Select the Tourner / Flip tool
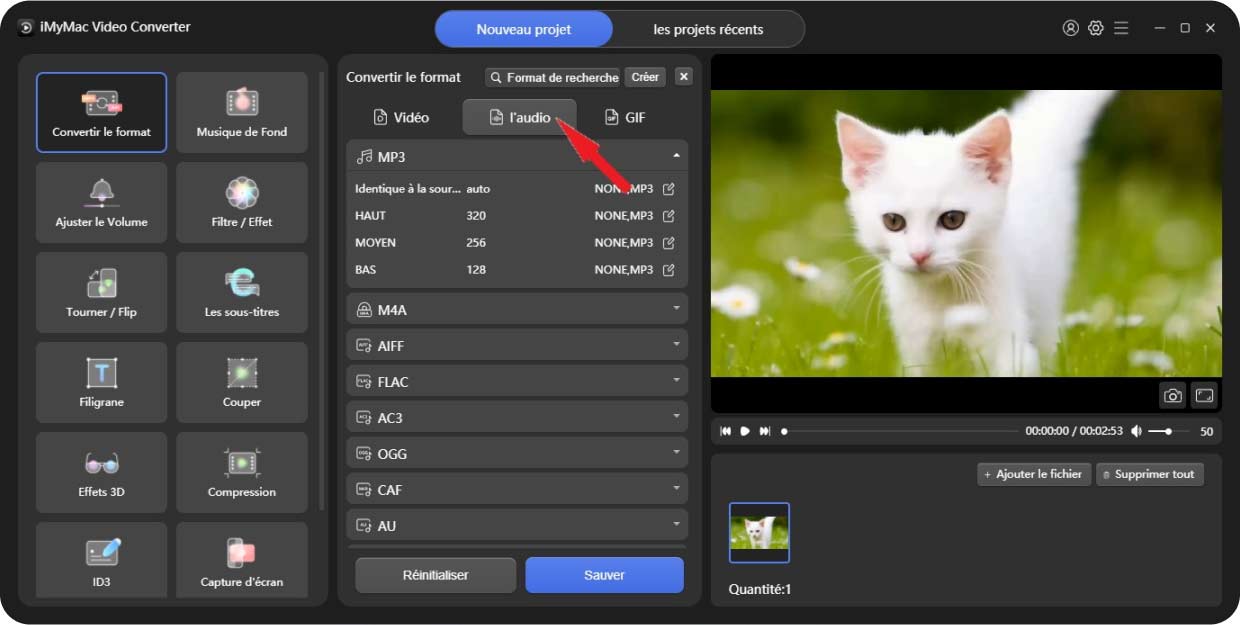This screenshot has width=1240, height=625. 101,292
